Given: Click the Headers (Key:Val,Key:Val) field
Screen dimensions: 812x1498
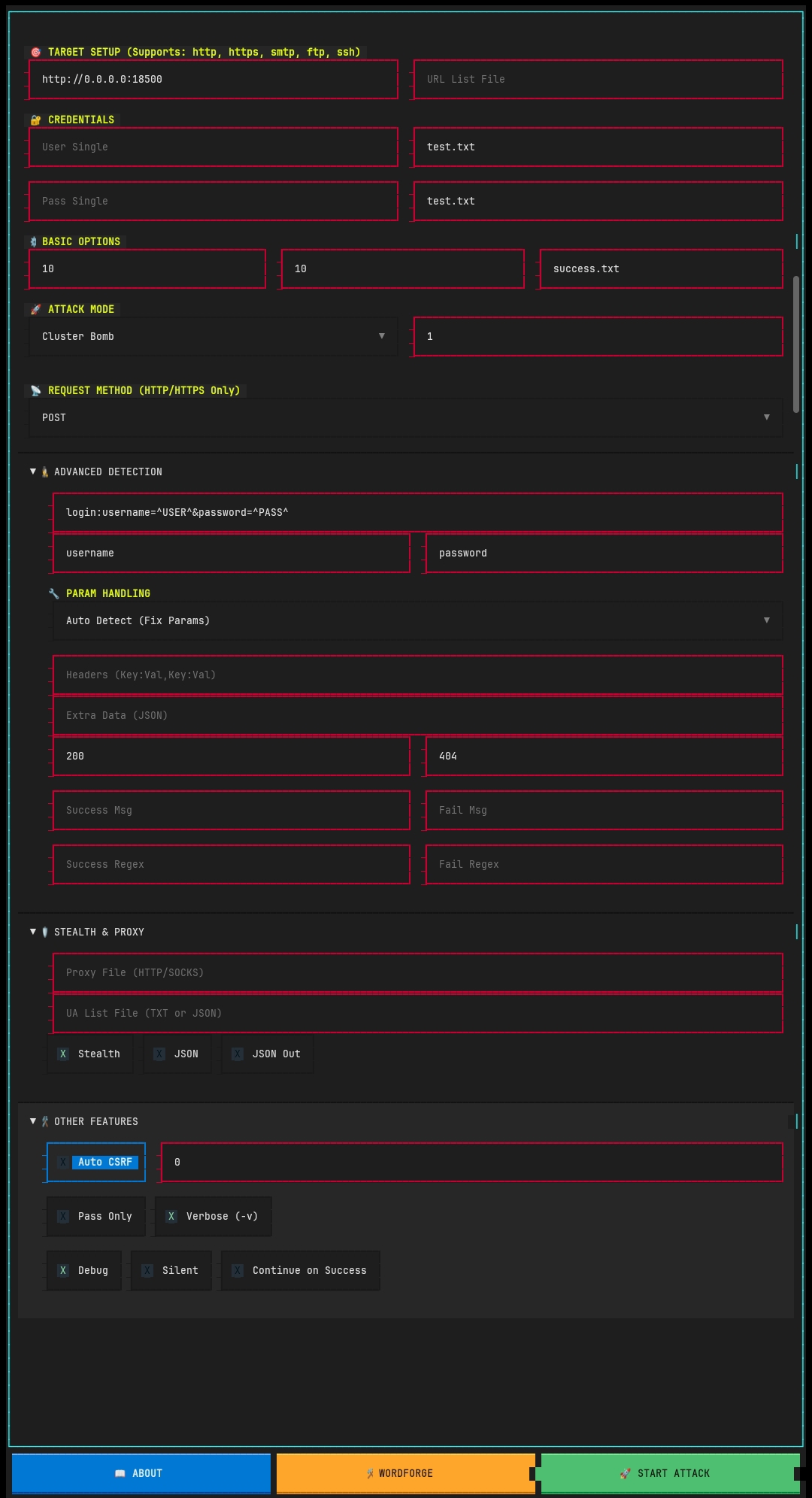Looking at the screenshot, I should pos(418,675).
